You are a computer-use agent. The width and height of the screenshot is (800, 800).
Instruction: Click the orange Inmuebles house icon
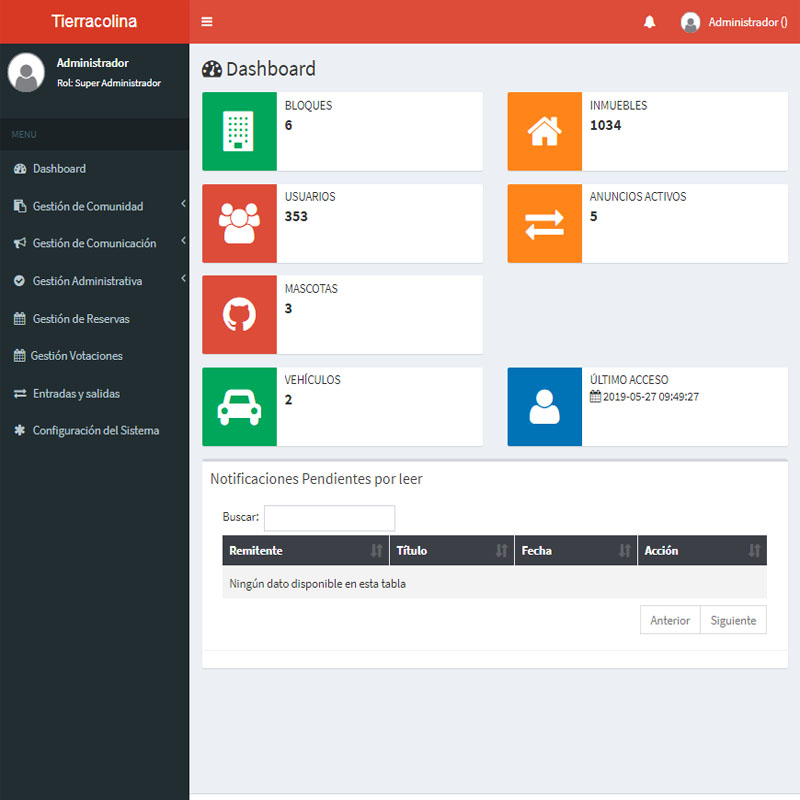tap(544, 131)
